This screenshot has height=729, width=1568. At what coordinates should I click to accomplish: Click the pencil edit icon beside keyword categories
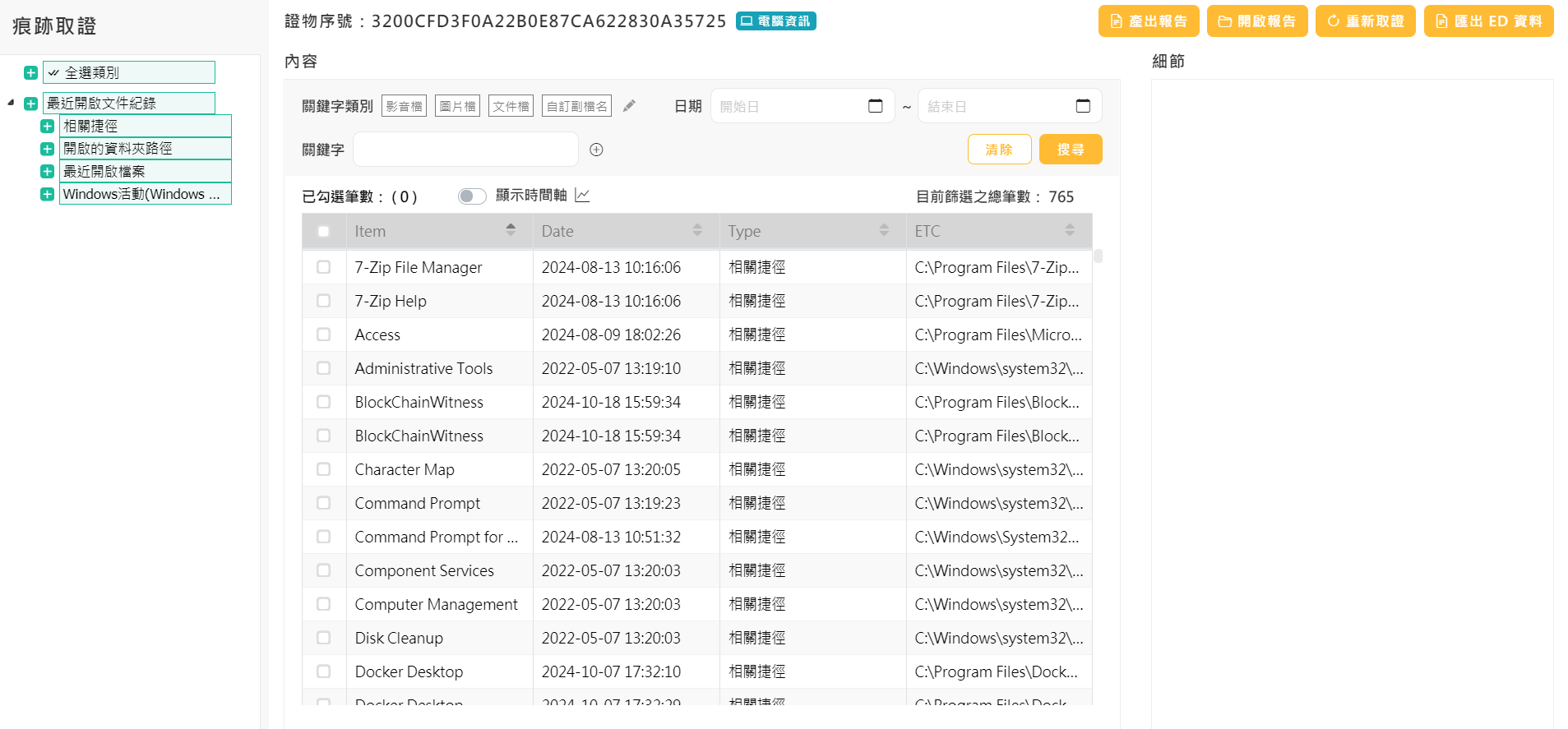[x=629, y=106]
